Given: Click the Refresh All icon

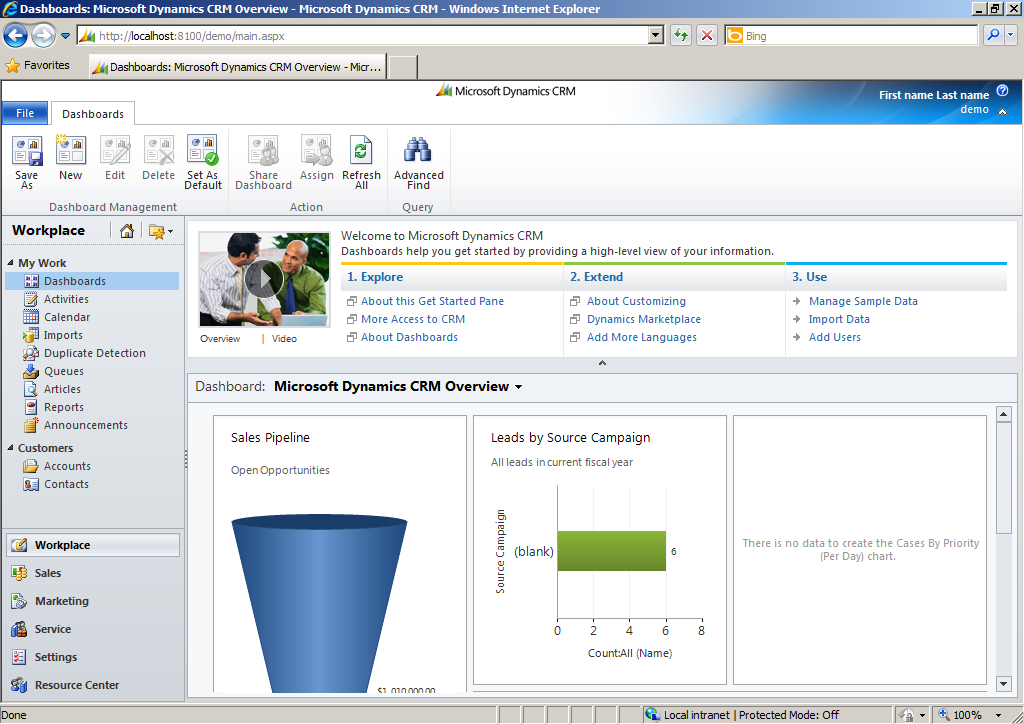Looking at the screenshot, I should pos(361,152).
